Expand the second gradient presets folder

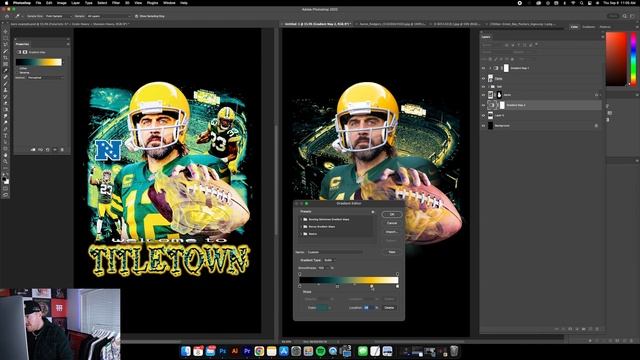[301, 227]
